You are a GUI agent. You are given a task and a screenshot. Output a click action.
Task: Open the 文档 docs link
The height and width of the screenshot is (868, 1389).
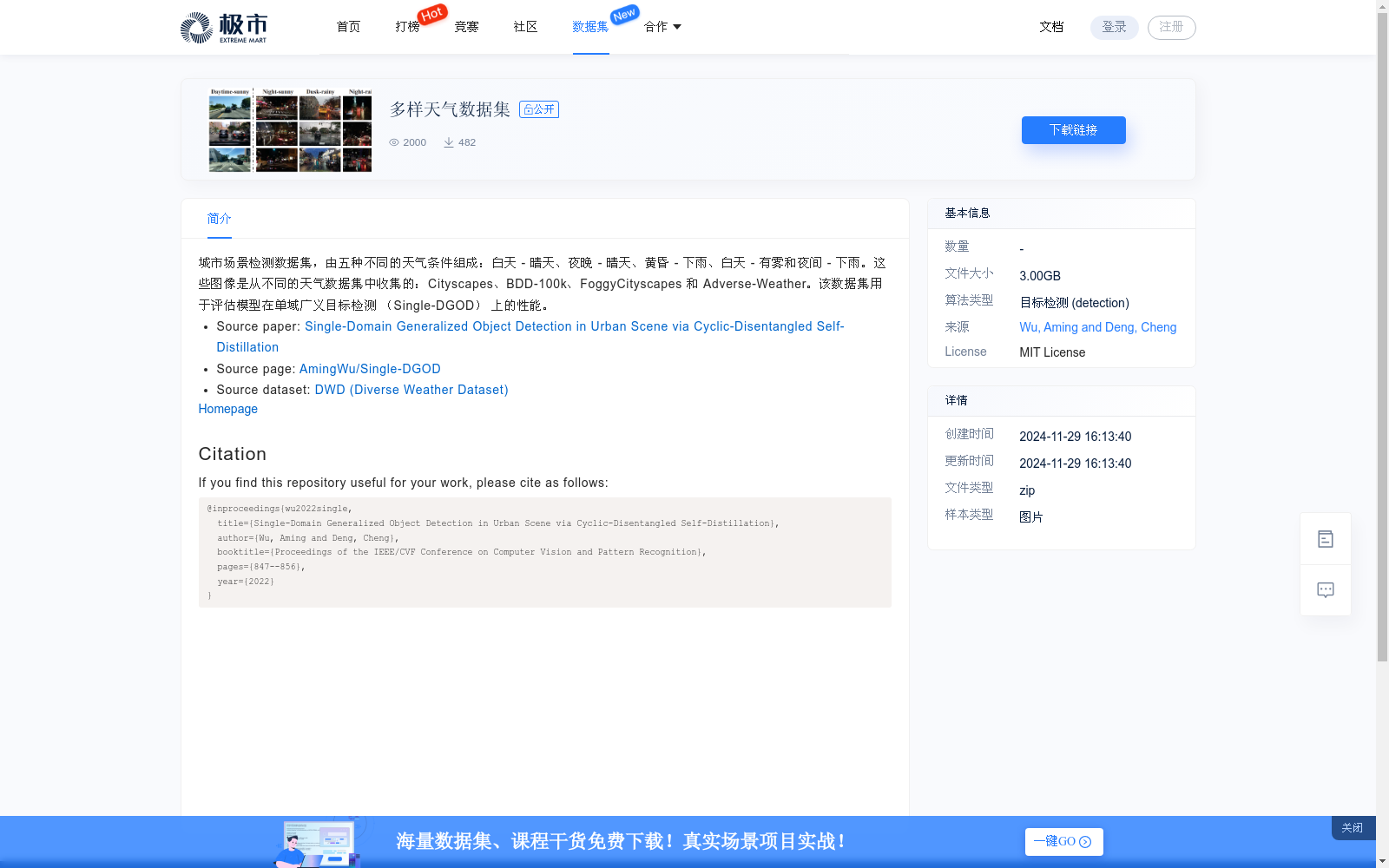(x=1051, y=27)
